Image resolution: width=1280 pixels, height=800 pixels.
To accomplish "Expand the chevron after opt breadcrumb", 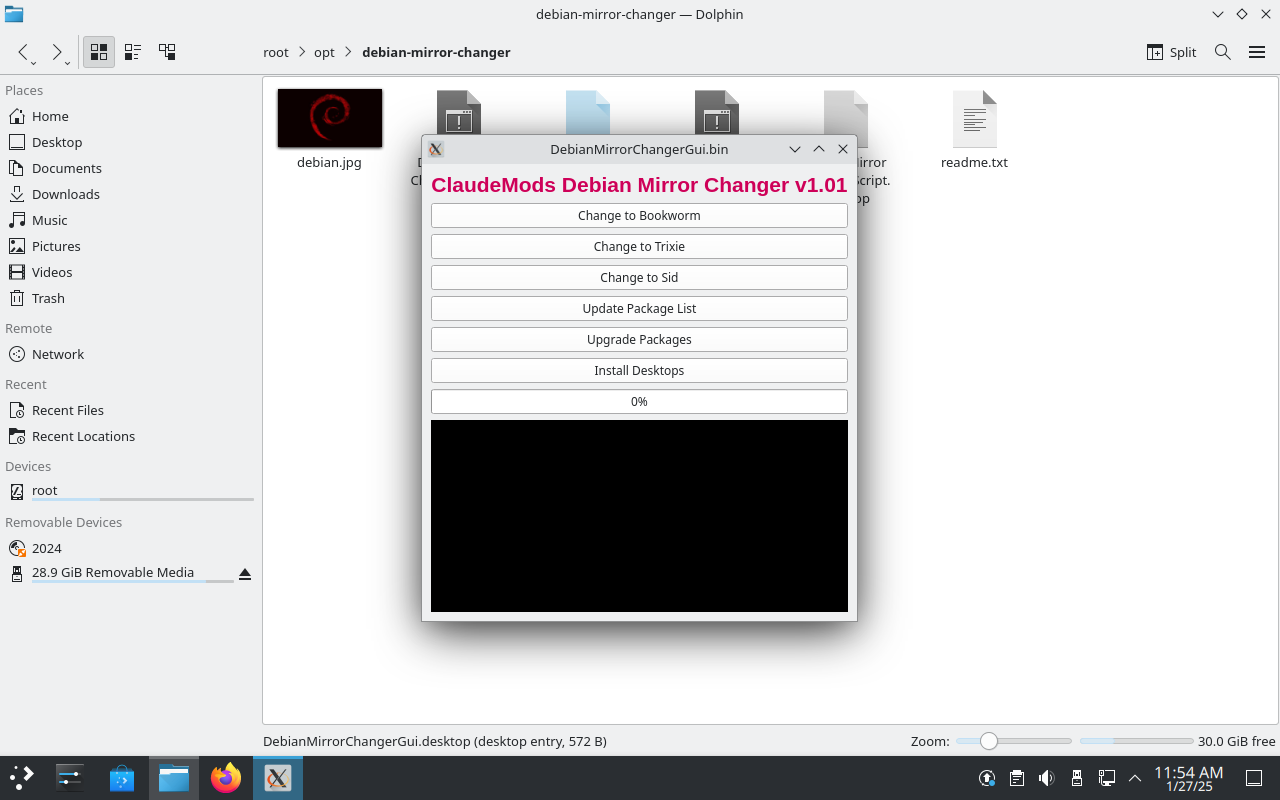I will click(348, 52).
